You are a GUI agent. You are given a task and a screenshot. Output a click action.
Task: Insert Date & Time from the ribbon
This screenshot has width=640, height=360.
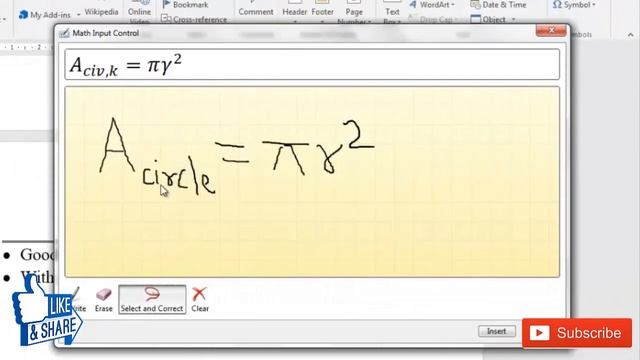click(498, 5)
